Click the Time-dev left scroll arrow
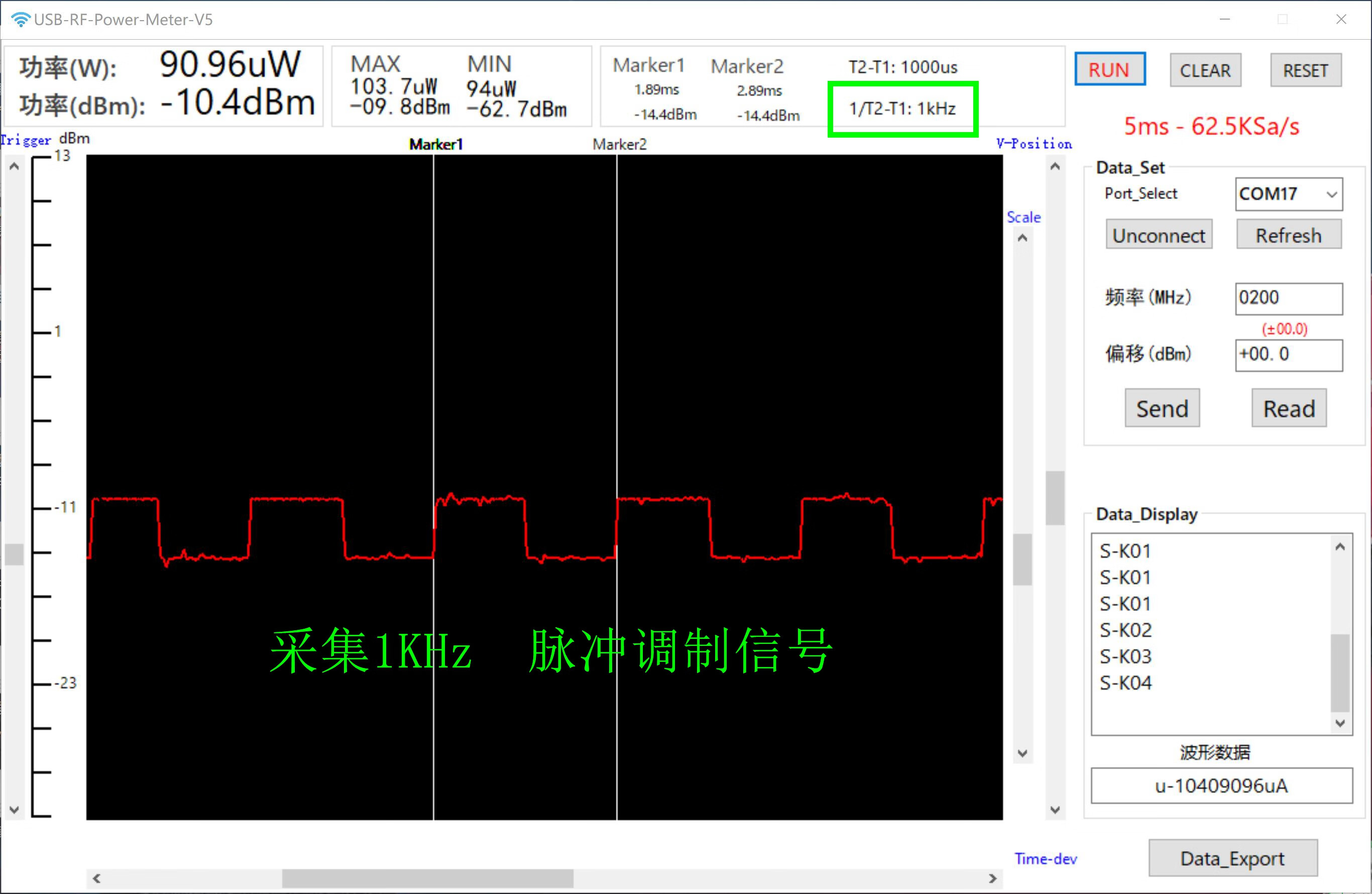This screenshot has height=894, width=1372. (97, 878)
